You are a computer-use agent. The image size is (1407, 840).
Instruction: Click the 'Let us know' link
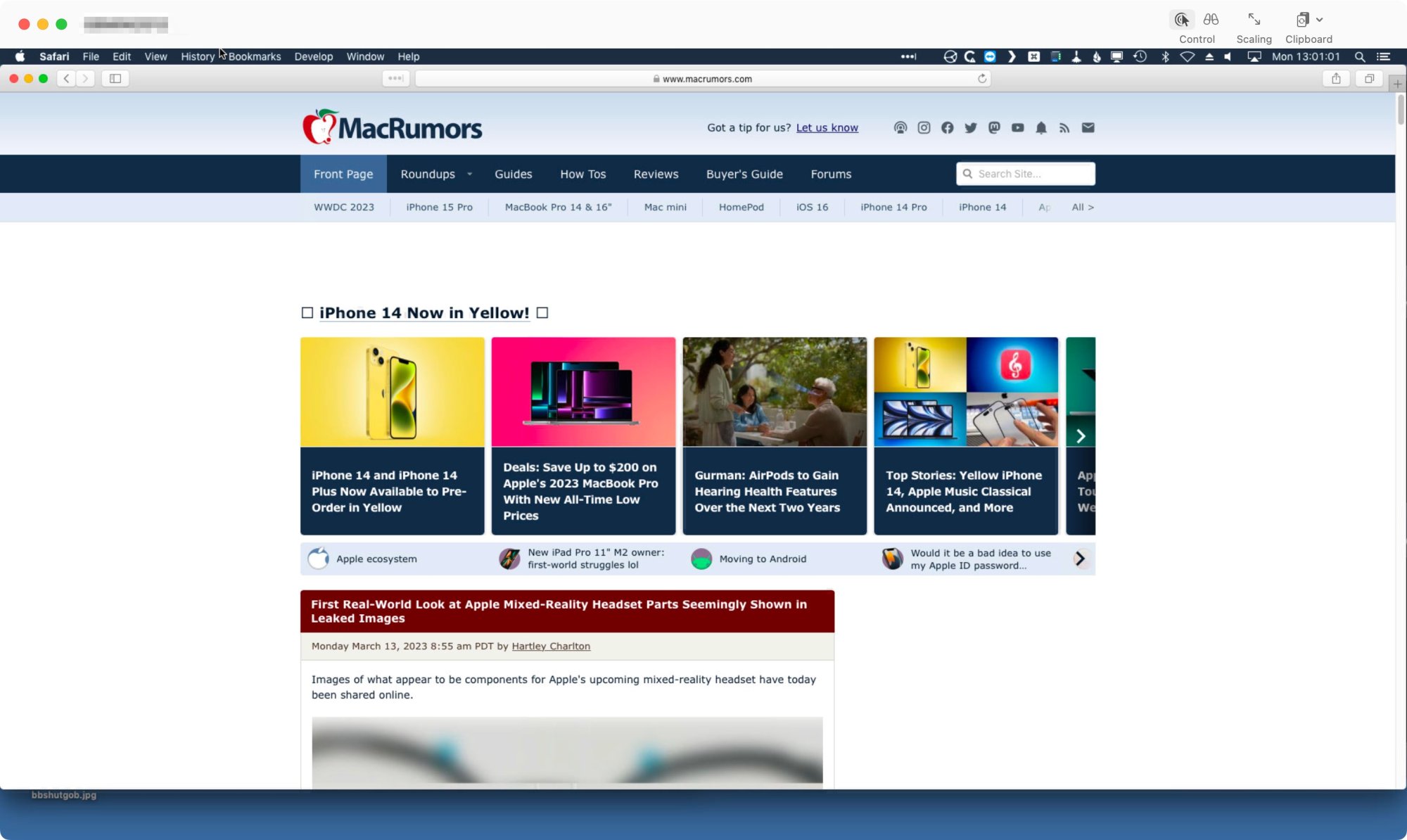(x=827, y=127)
